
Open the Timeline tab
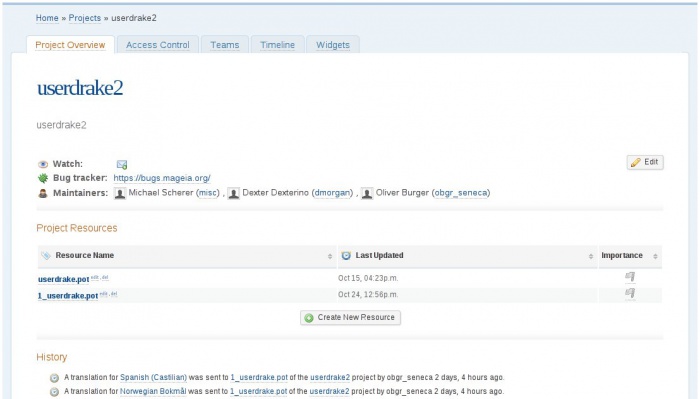pyautogui.click(x=277, y=45)
